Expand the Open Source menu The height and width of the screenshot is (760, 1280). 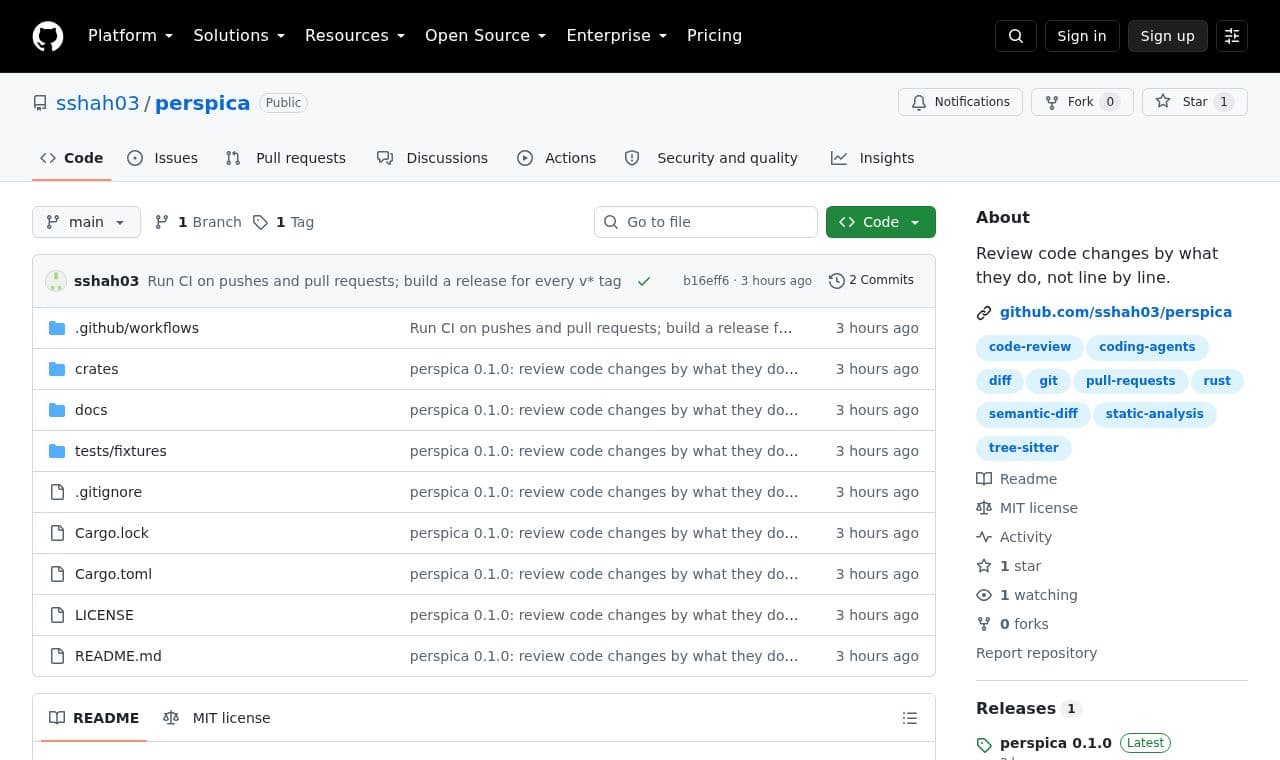click(486, 36)
